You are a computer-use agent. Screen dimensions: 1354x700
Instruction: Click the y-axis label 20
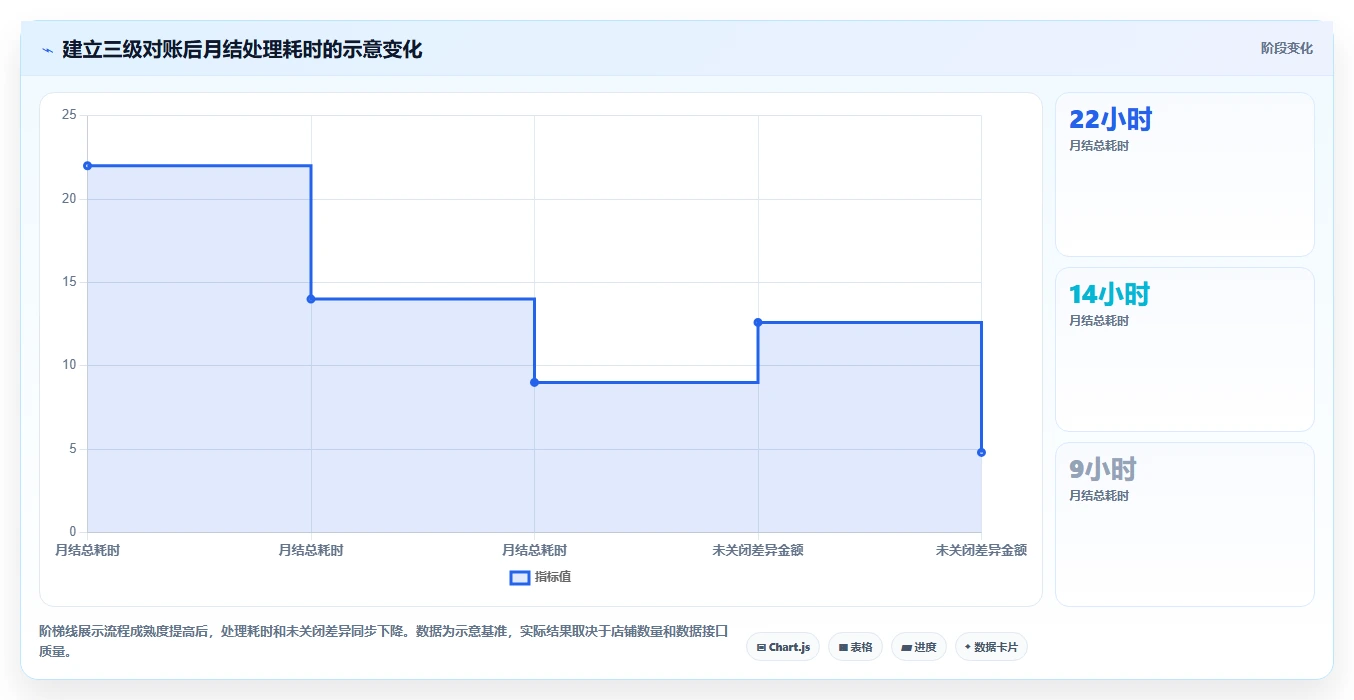(69, 199)
